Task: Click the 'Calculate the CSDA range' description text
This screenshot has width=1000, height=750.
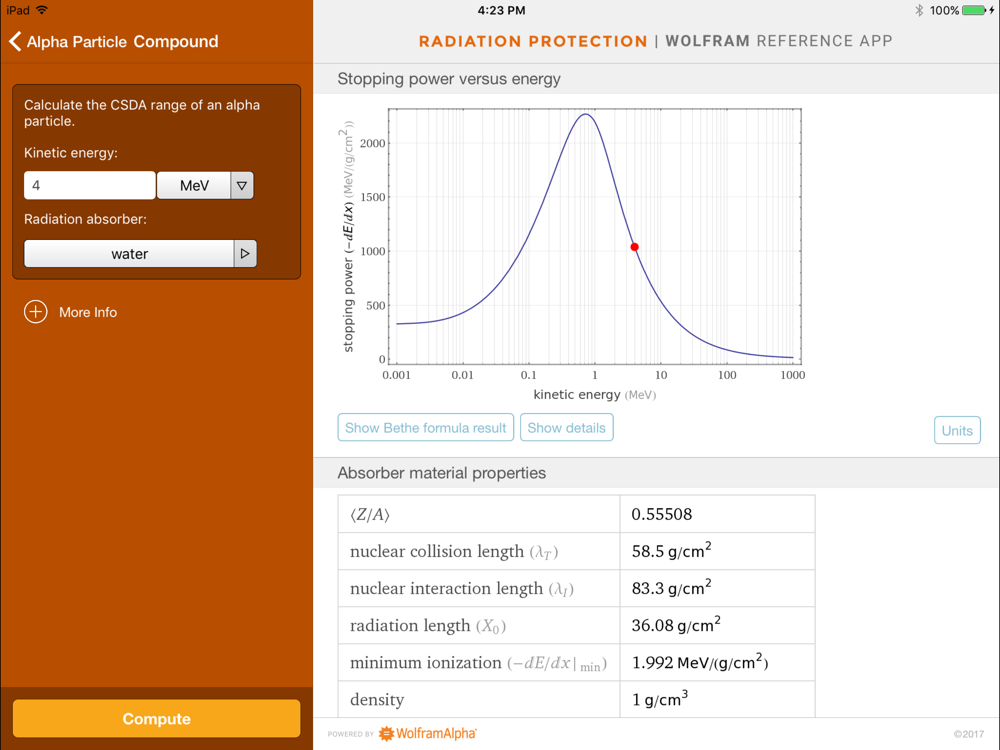Action: point(142,113)
